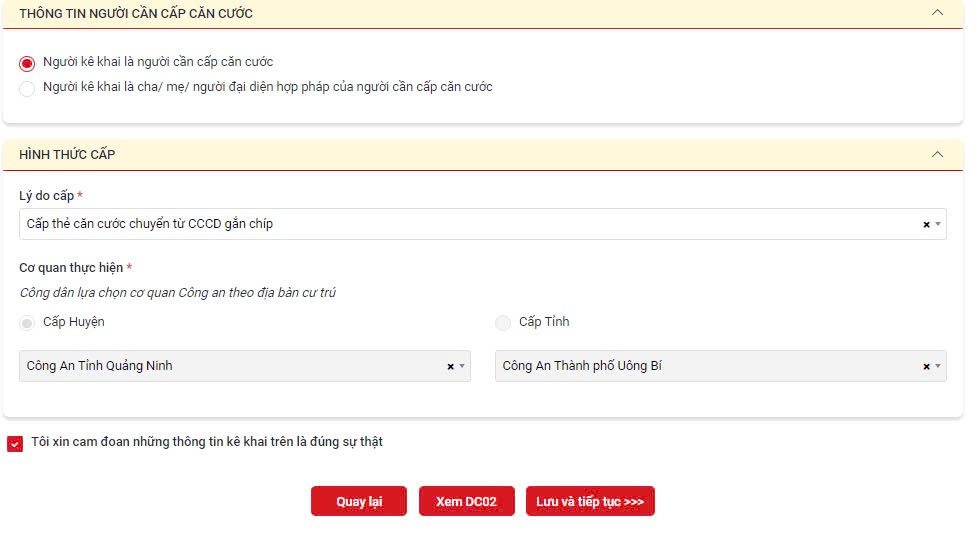Image resolution: width=980 pixels, height=547 pixels.
Task: Click the 'Công An Tỉnh Quảng Ninh' field text
Action: click(x=100, y=366)
